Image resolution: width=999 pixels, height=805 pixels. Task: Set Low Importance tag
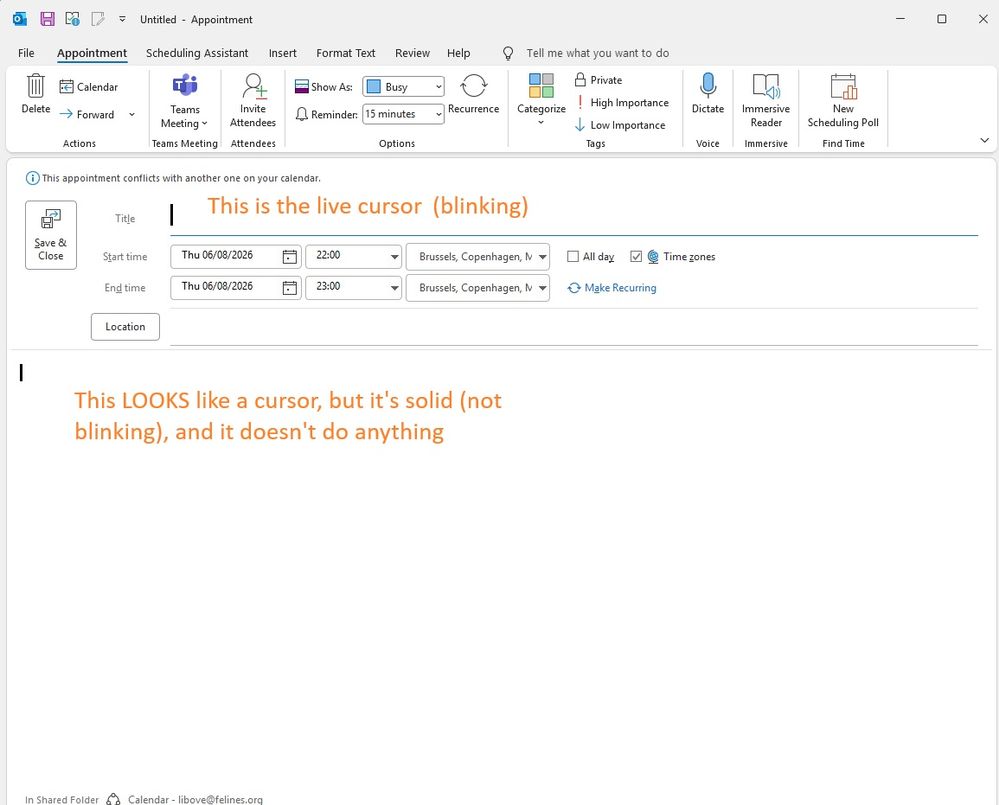[x=620, y=125]
